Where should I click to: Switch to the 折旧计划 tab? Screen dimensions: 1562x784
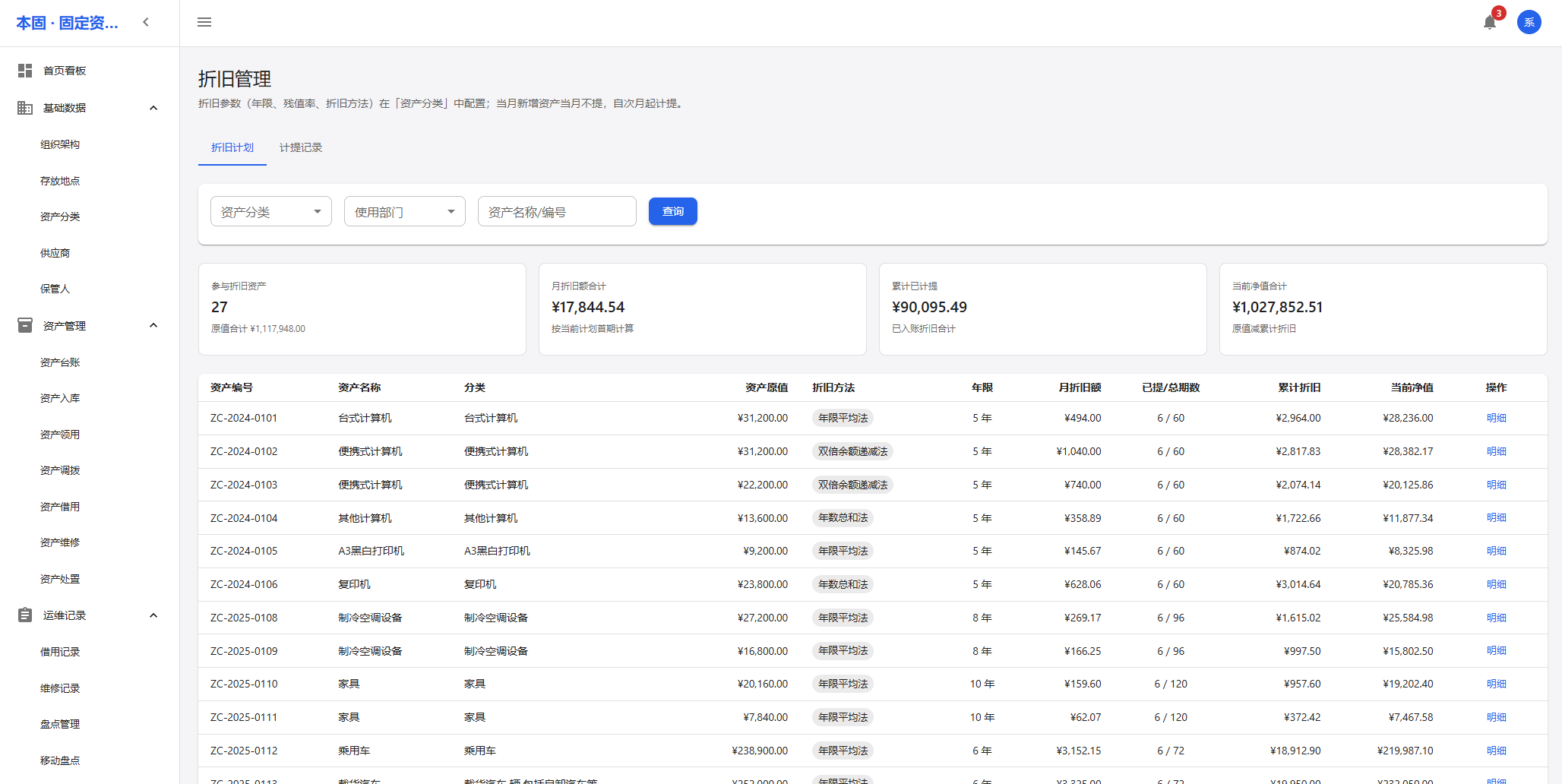(232, 147)
